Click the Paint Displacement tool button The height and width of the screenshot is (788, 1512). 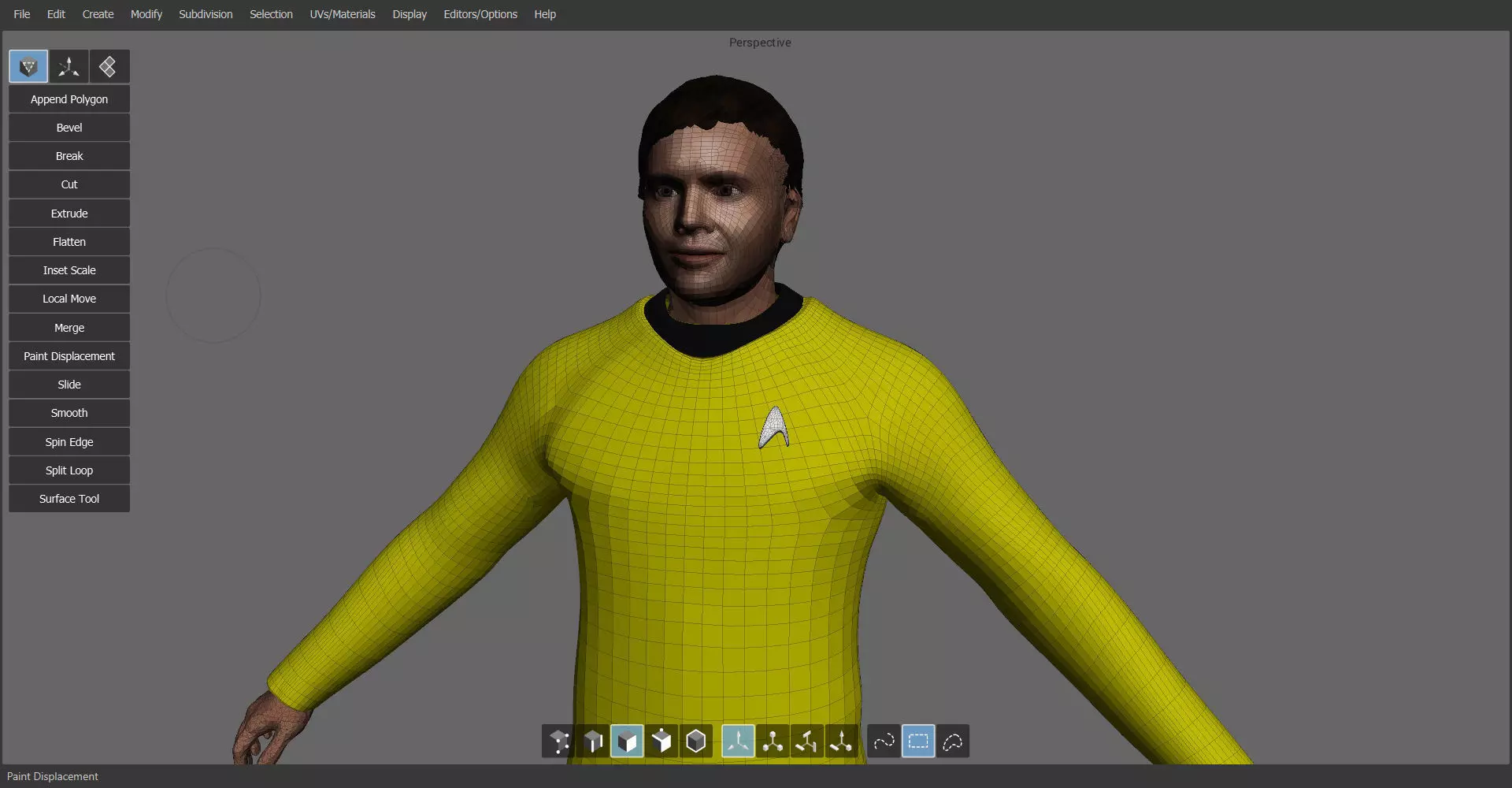69,356
